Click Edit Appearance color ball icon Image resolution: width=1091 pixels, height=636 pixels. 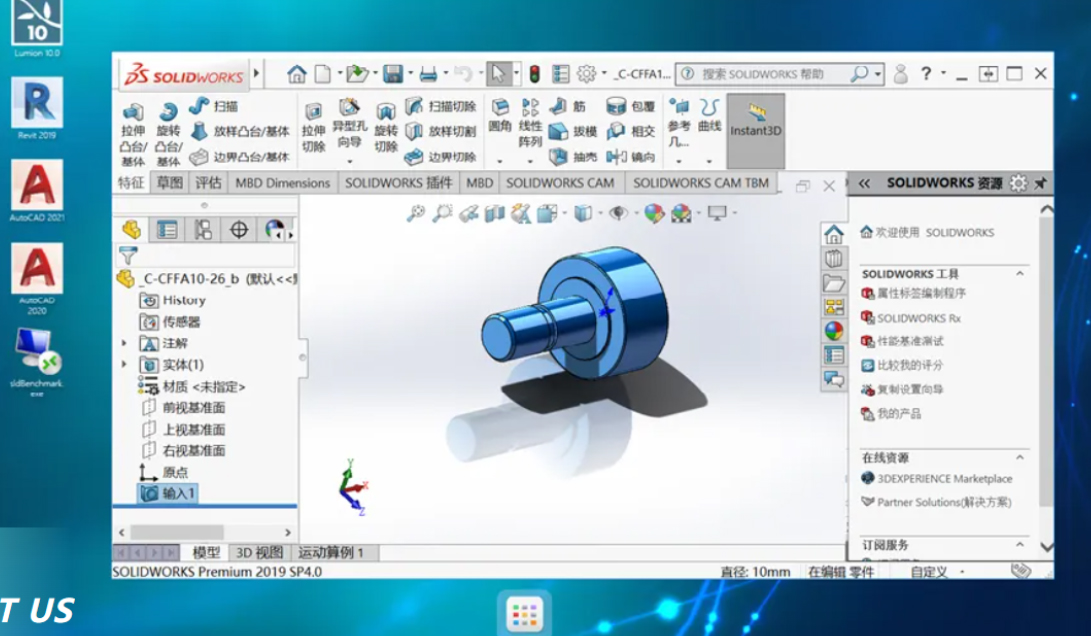(654, 213)
